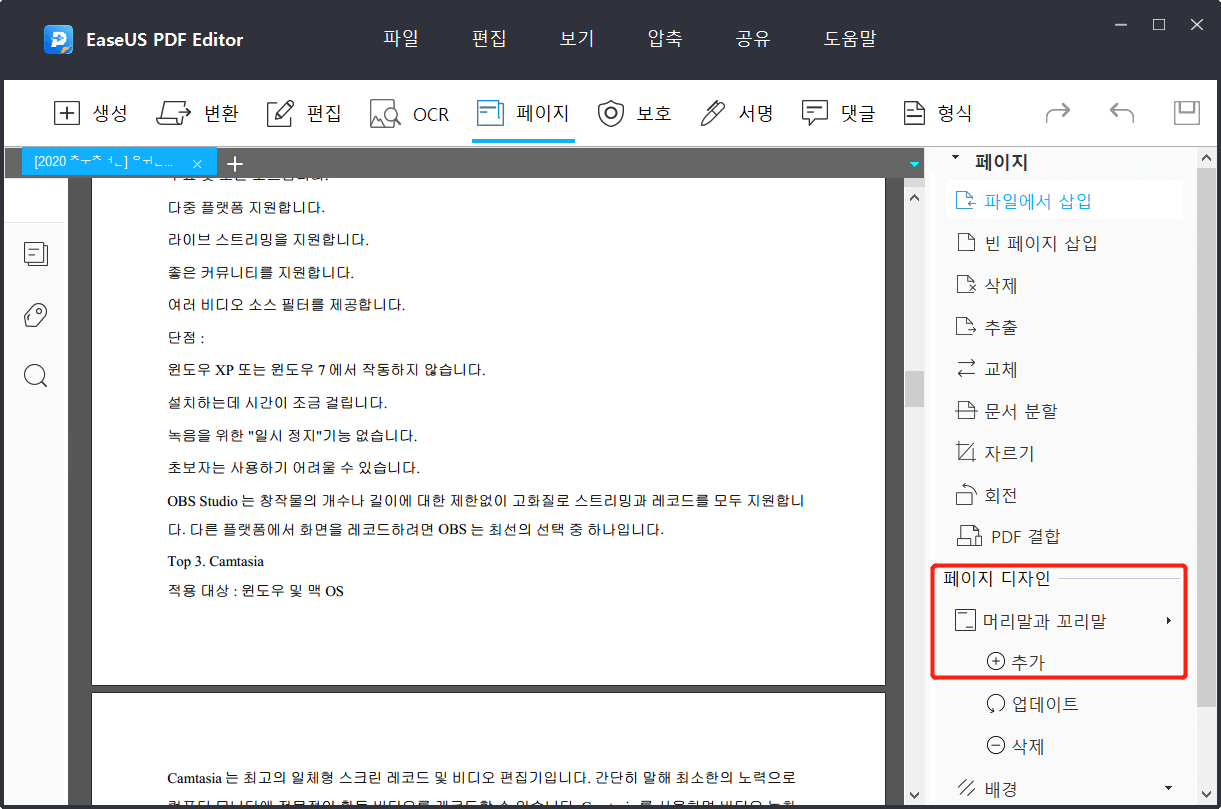Select the search icon in the sidebar
The image size is (1221, 809).
35,376
